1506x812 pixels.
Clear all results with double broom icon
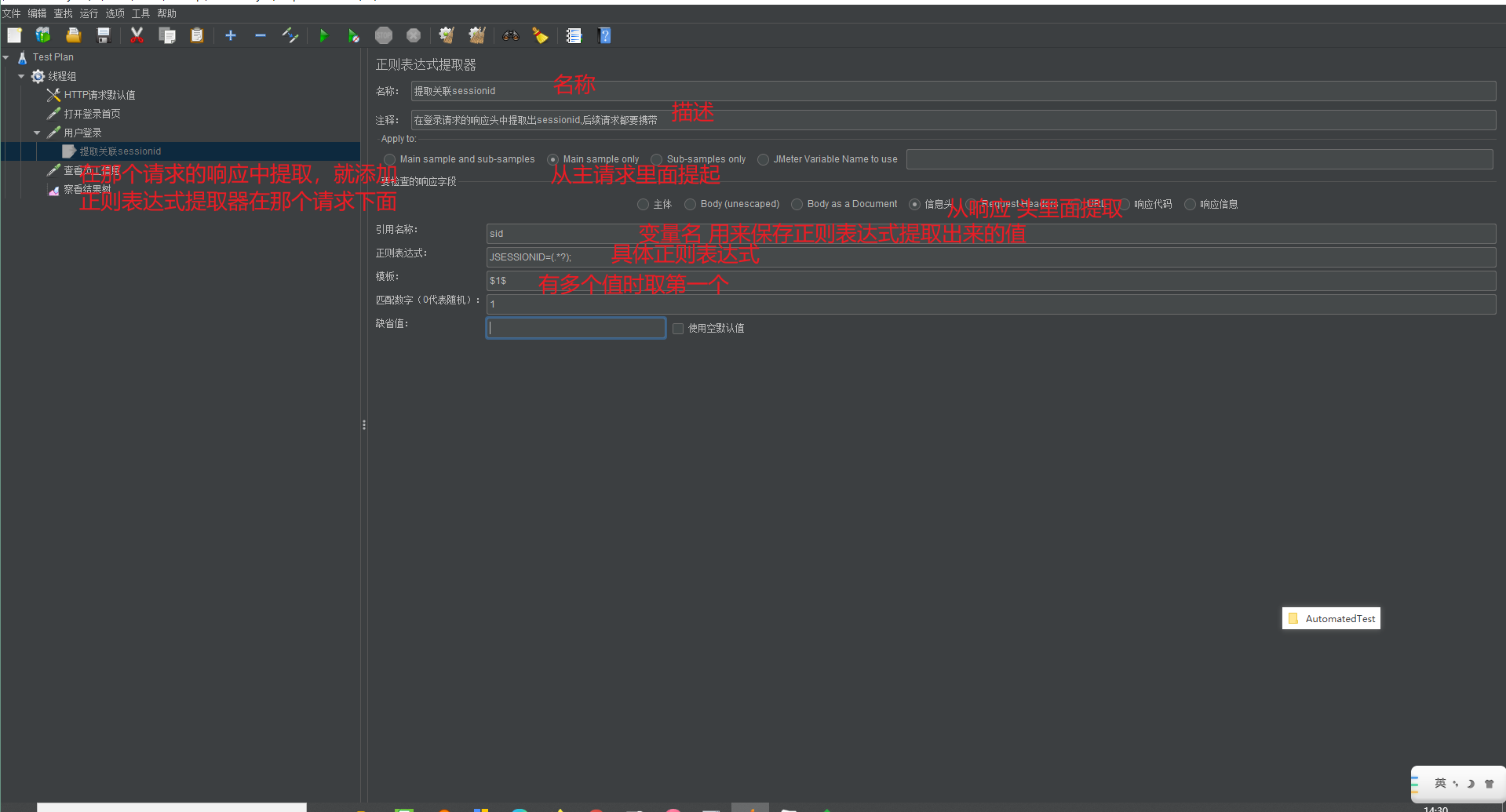(476, 35)
